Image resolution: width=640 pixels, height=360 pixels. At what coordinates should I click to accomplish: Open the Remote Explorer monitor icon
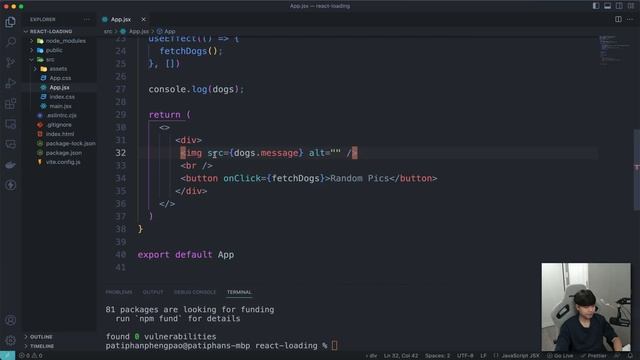(11, 124)
